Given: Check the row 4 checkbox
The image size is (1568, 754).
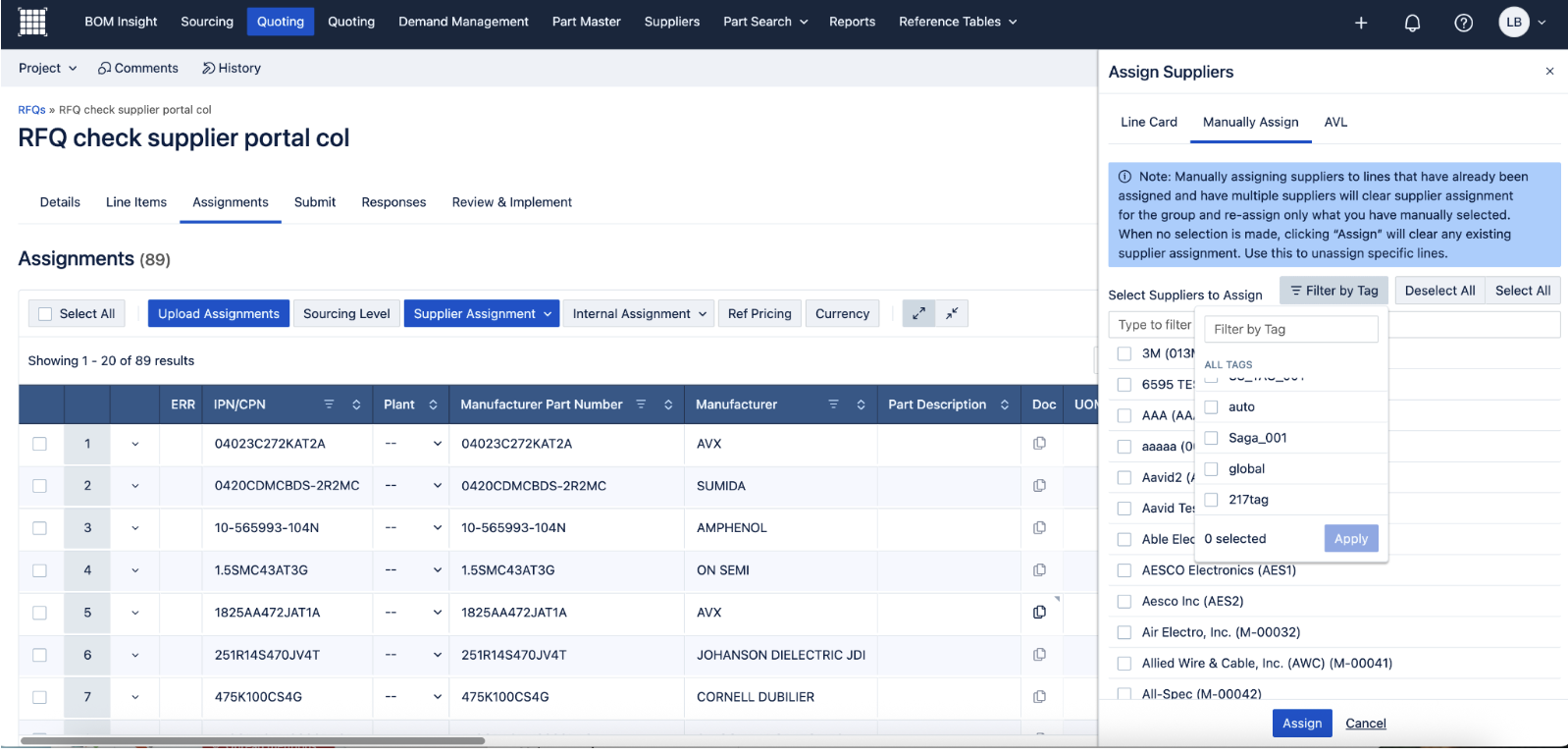Looking at the screenshot, I should [x=39, y=570].
